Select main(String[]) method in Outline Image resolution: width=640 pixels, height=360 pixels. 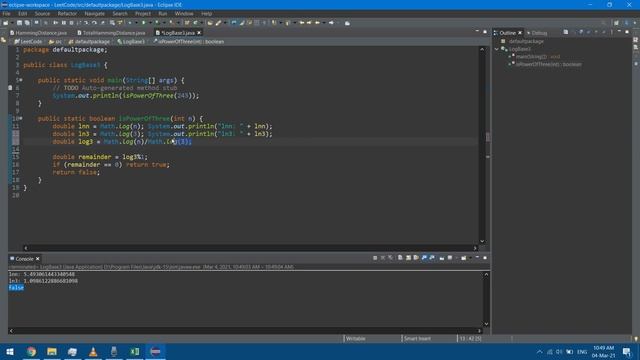[538, 57]
